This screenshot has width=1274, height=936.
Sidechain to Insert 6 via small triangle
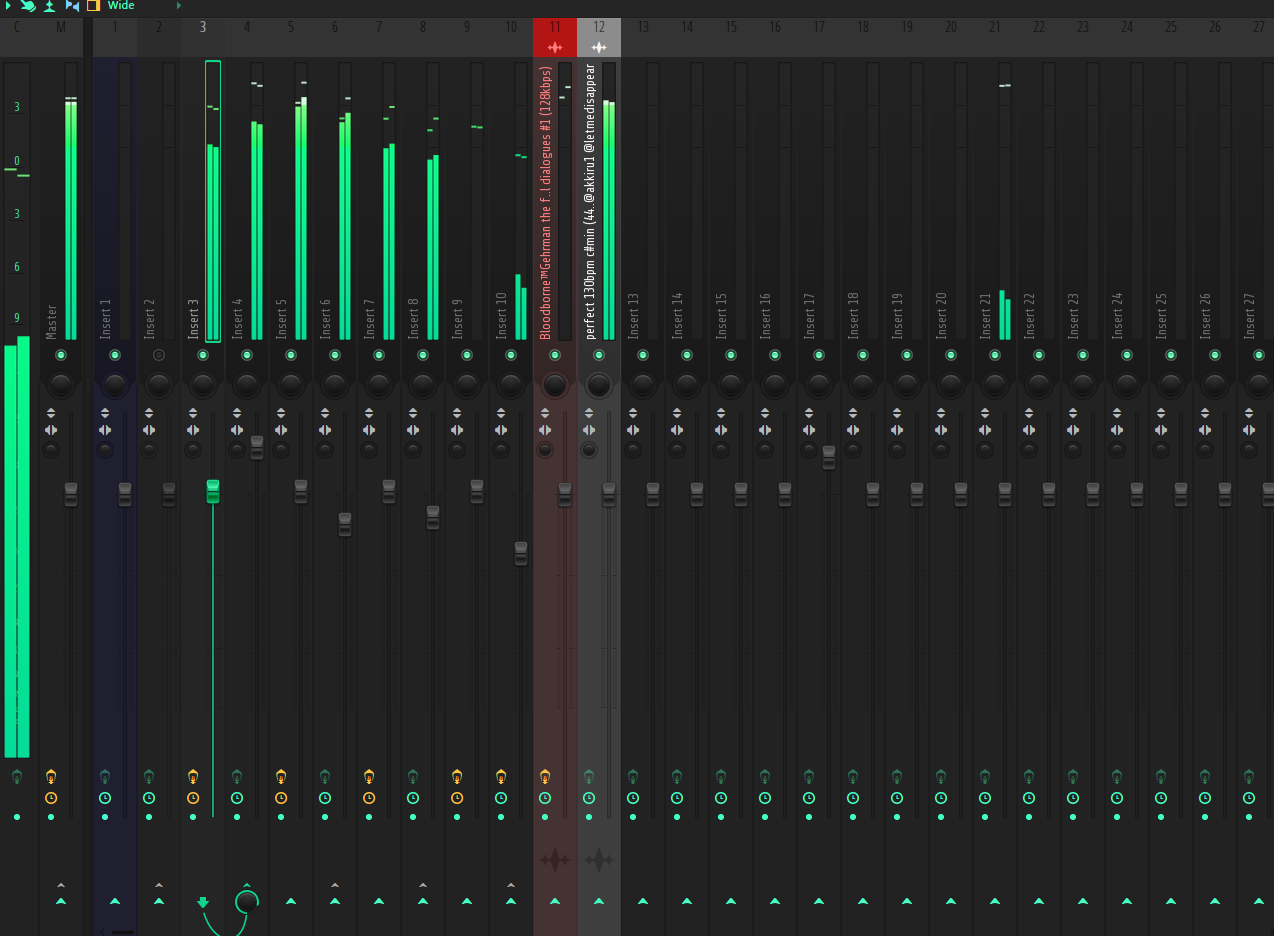tap(335, 885)
